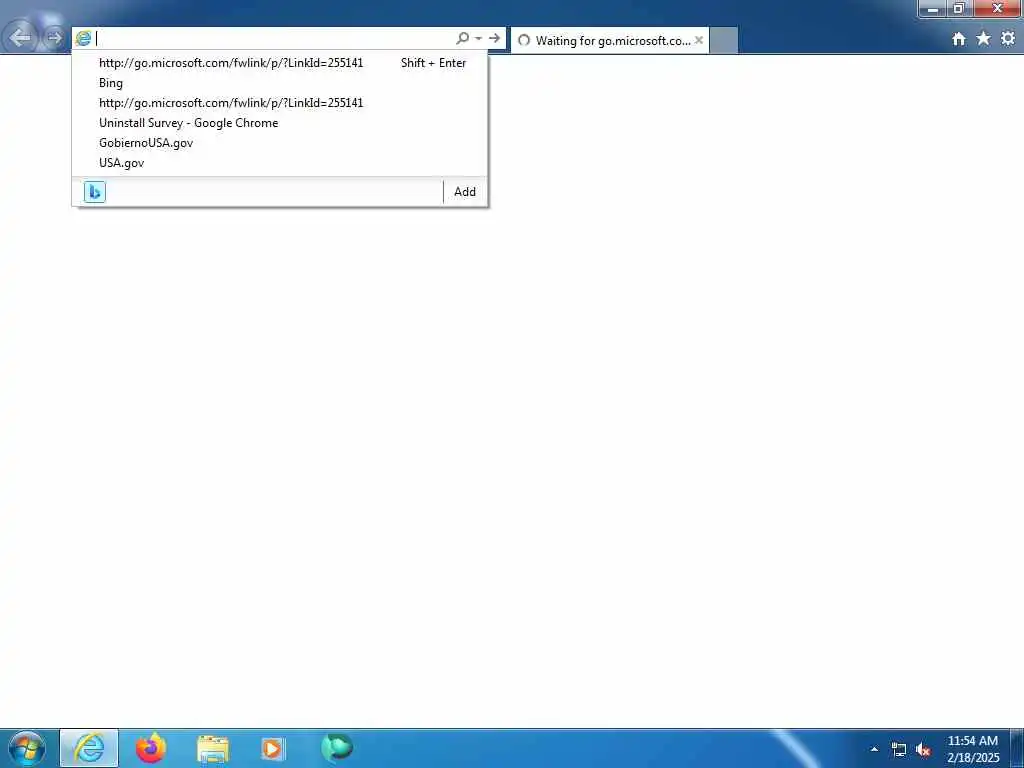1024x768 pixels.
Task: Click the muted volume tray icon
Action: point(923,750)
